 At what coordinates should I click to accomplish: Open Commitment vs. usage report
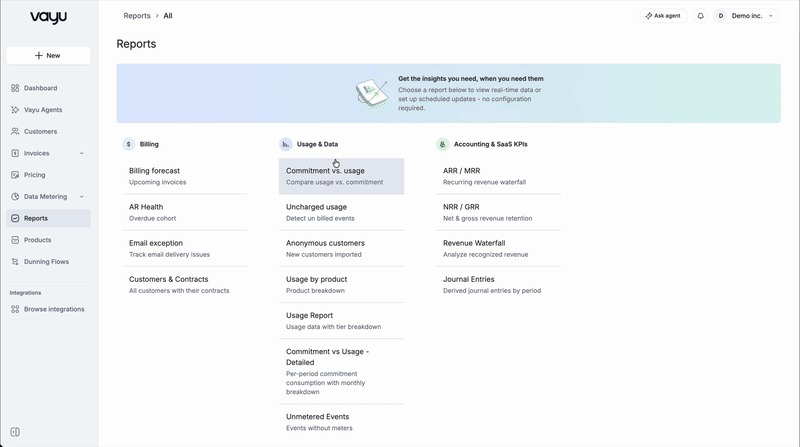(341, 176)
